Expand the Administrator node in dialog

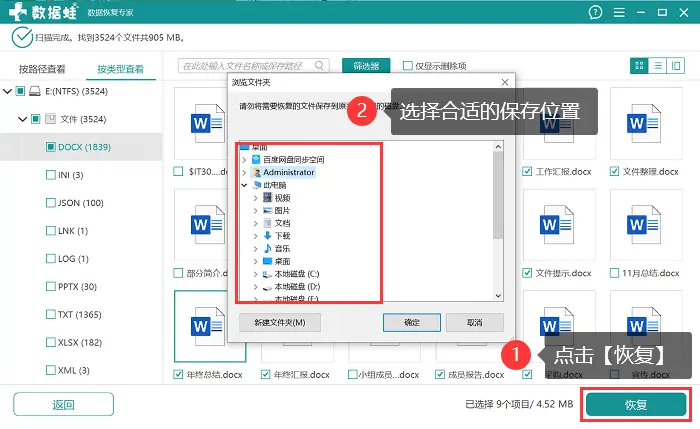click(x=244, y=172)
